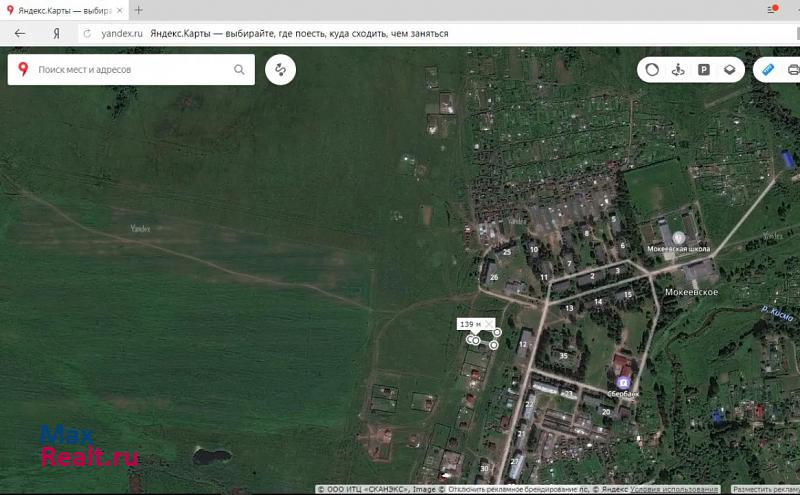The width and height of the screenshot is (800, 495).
Task: Click the Разместить рекламу link
Action: click(765, 490)
